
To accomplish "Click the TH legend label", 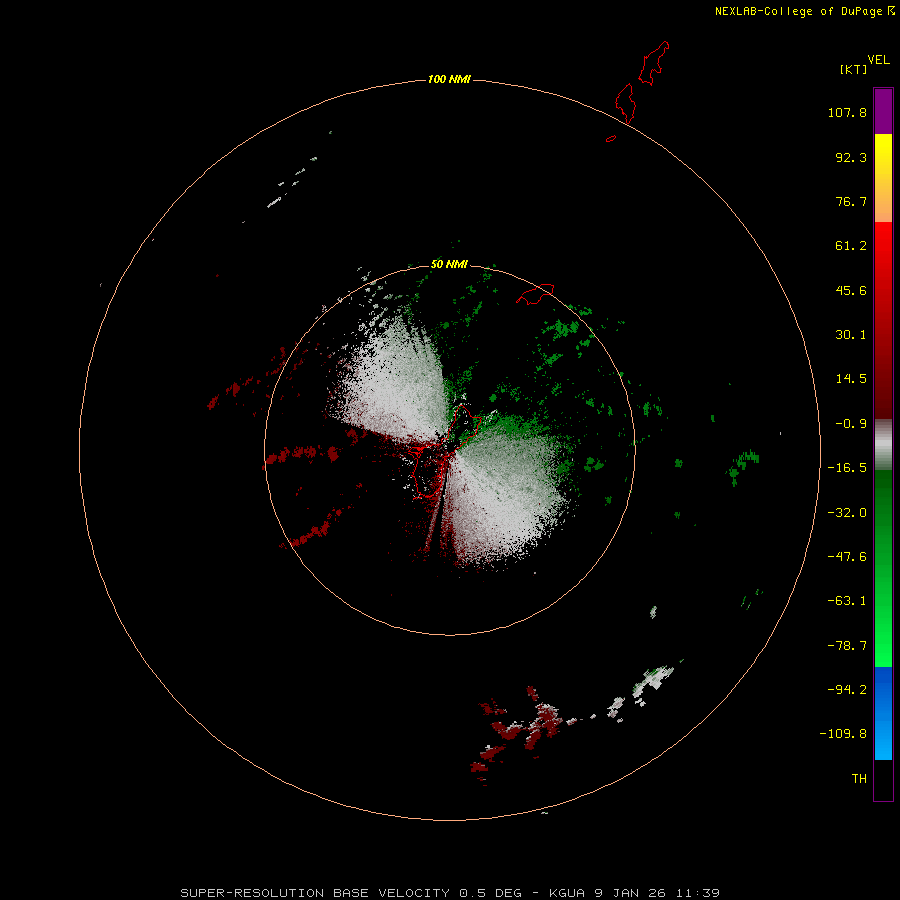I will pos(859,779).
